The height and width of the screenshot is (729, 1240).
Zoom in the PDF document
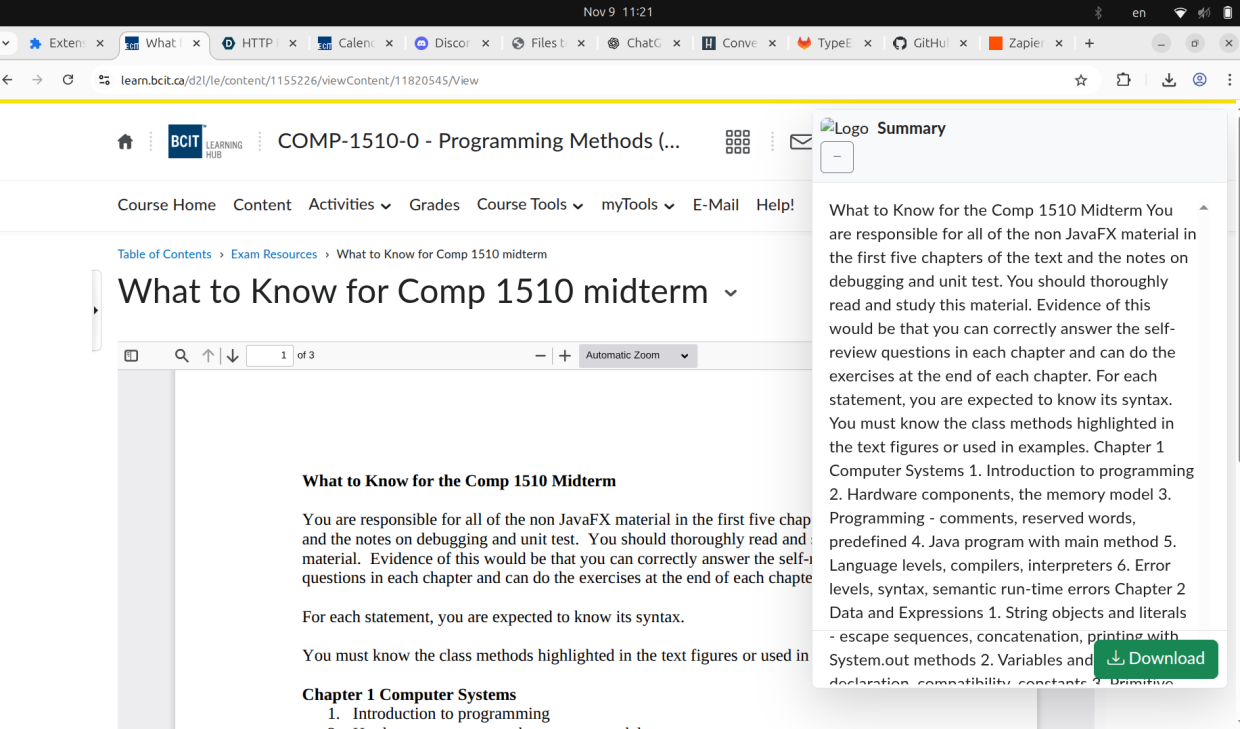coord(565,356)
